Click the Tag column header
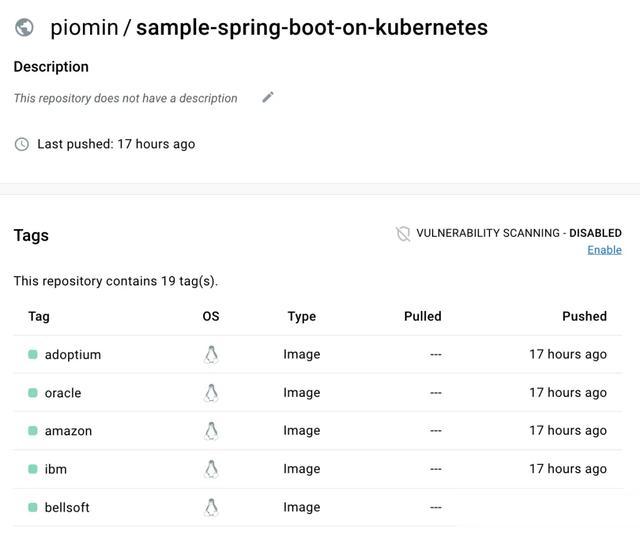This screenshot has height=536, width=640. (x=39, y=316)
